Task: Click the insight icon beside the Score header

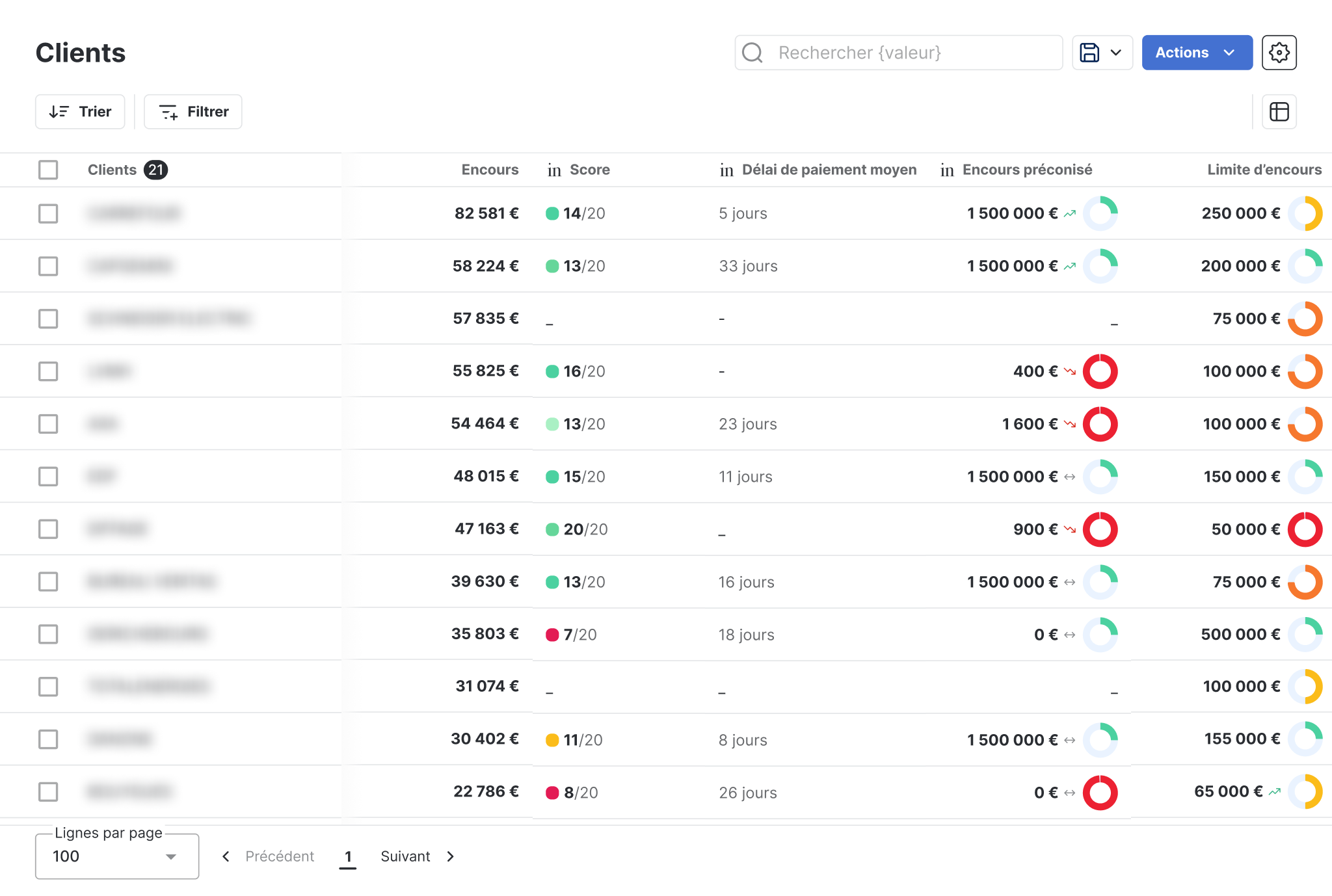Action: click(x=553, y=170)
